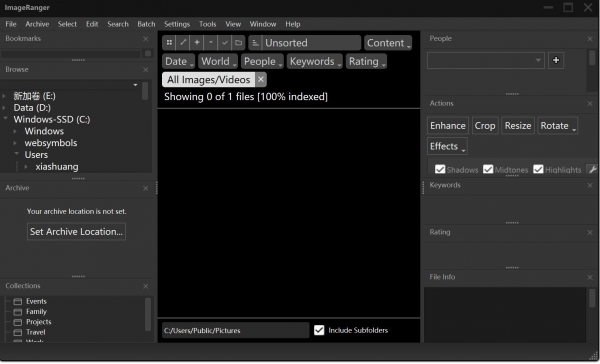This screenshot has width=600, height=364.
Task: Click the folder path field C:/Users/Public/Pictures
Action: tap(235, 330)
